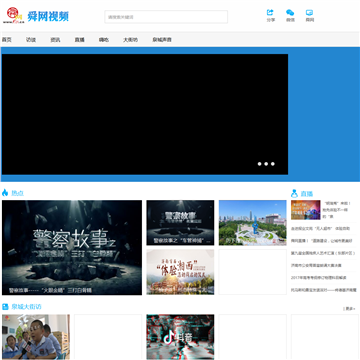
Task: Open the 舜网直播 sidebar link
Action: pos(322,241)
